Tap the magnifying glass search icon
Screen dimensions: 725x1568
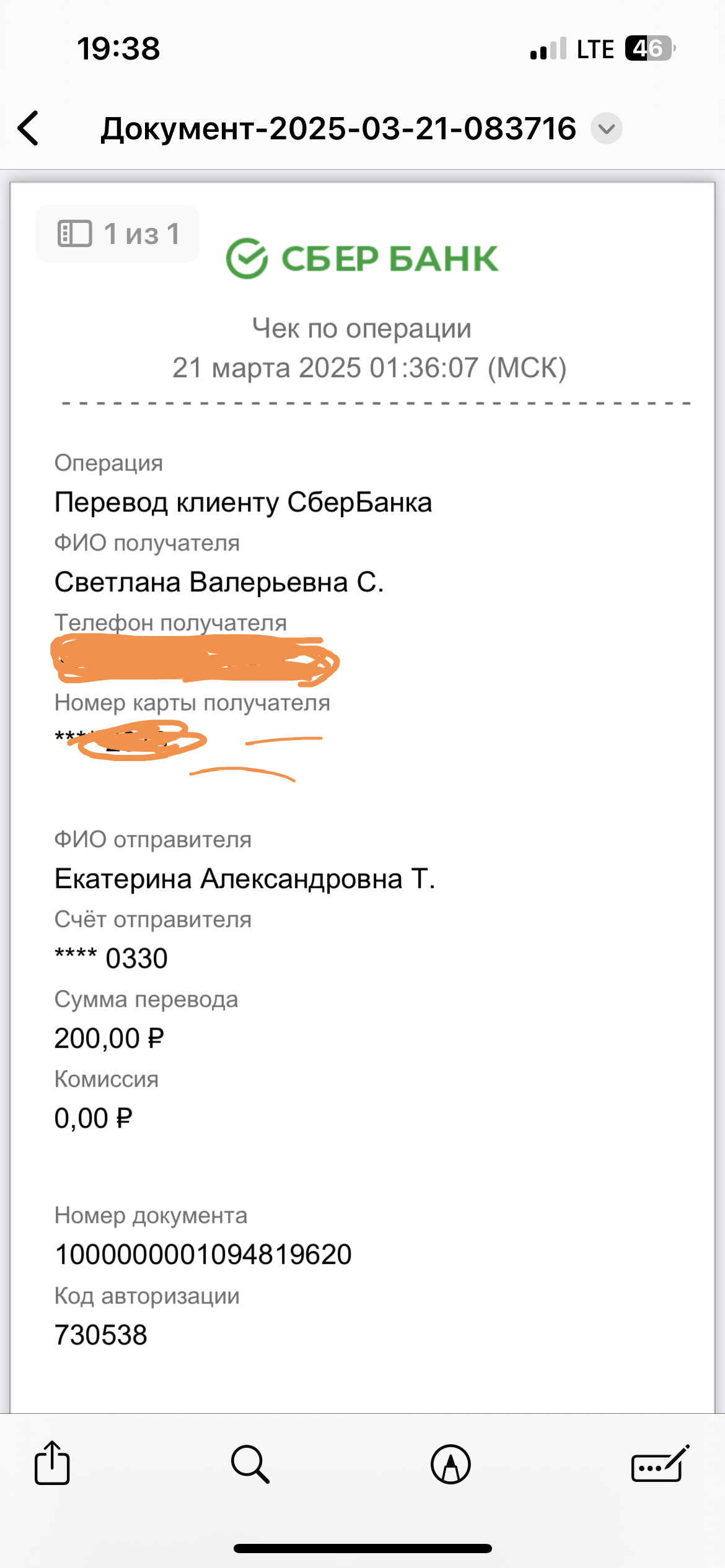250,1464
